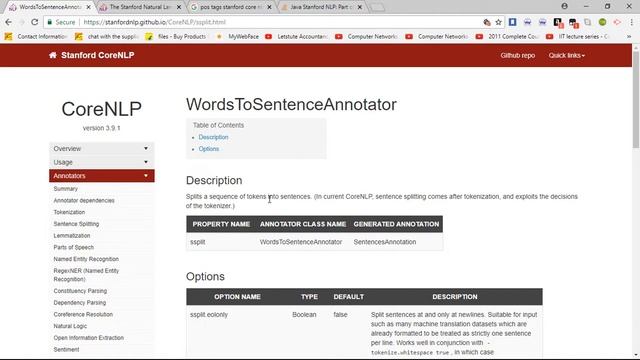
Task: Click the Stanford CoreNLP header title
Action: [x=98, y=55]
